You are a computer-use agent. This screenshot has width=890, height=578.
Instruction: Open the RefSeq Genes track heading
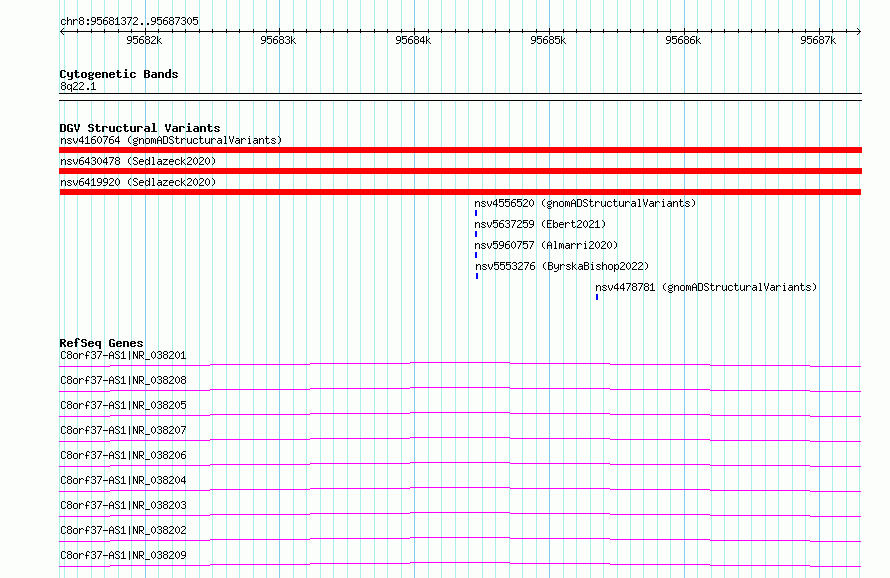click(x=102, y=343)
